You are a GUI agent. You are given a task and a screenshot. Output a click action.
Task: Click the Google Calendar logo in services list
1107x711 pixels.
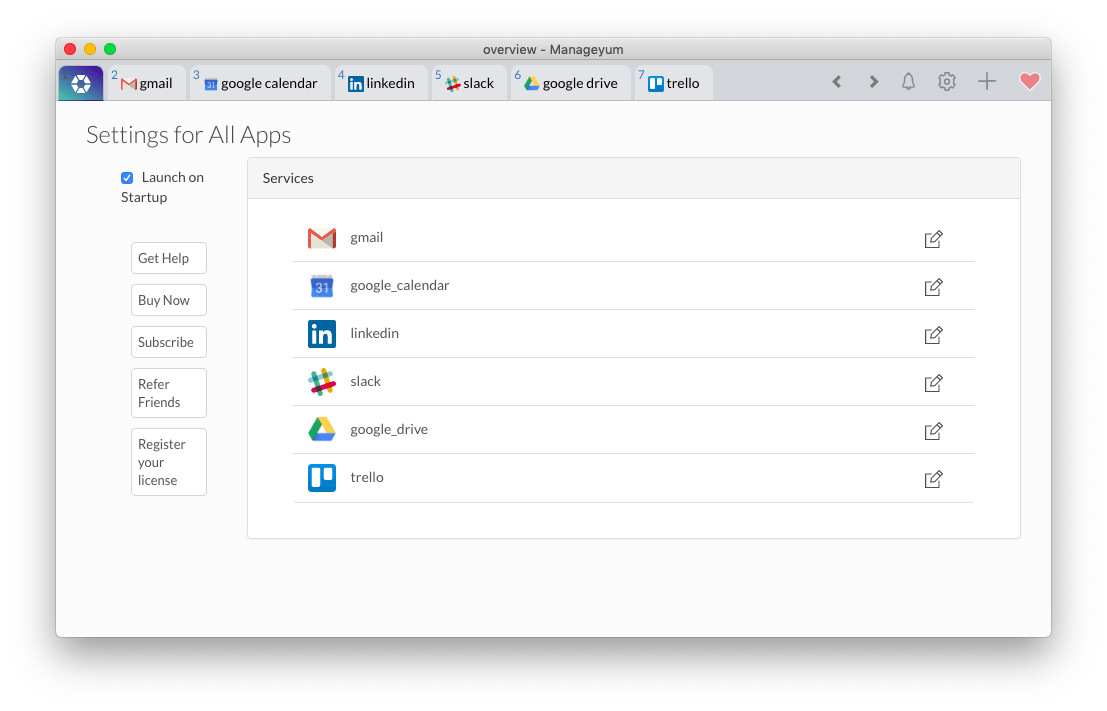(322, 286)
